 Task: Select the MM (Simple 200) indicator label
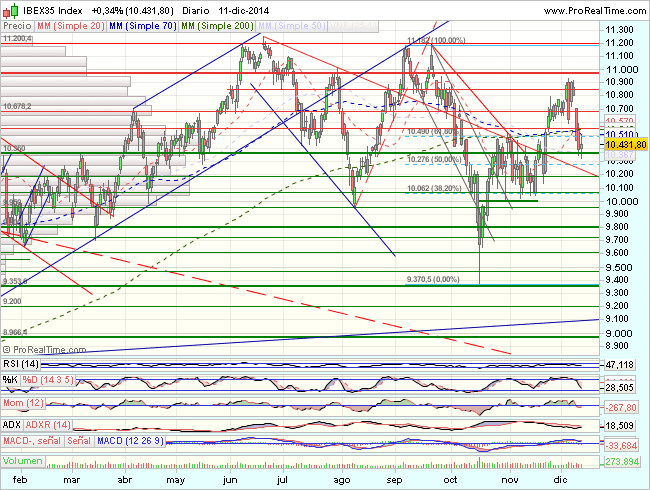point(217,26)
